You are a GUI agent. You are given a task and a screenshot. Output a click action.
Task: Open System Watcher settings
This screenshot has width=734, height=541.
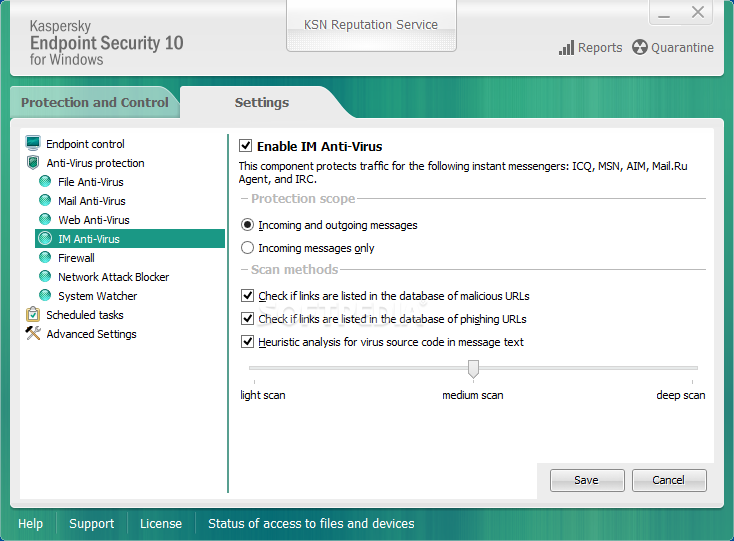[x=97, y=296]
